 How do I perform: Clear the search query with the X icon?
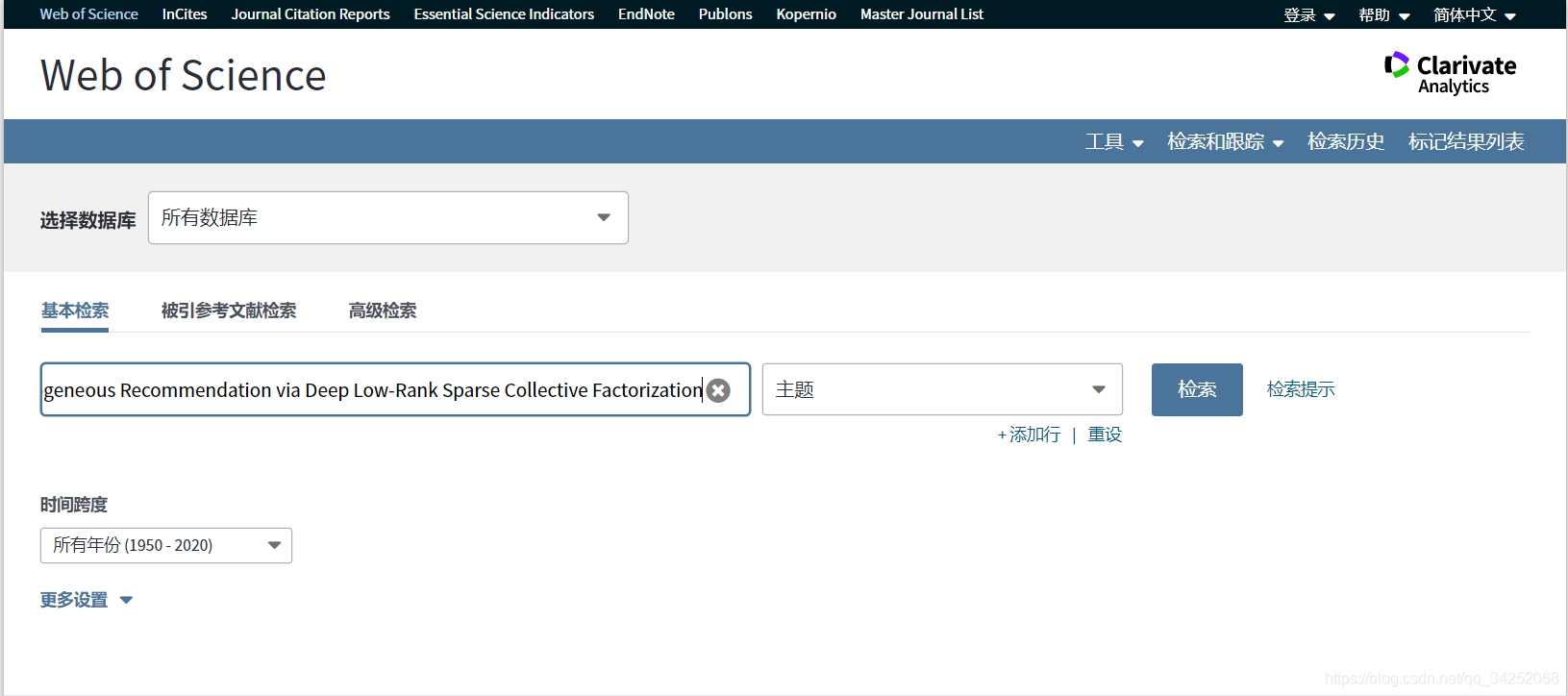coord(718,390)
